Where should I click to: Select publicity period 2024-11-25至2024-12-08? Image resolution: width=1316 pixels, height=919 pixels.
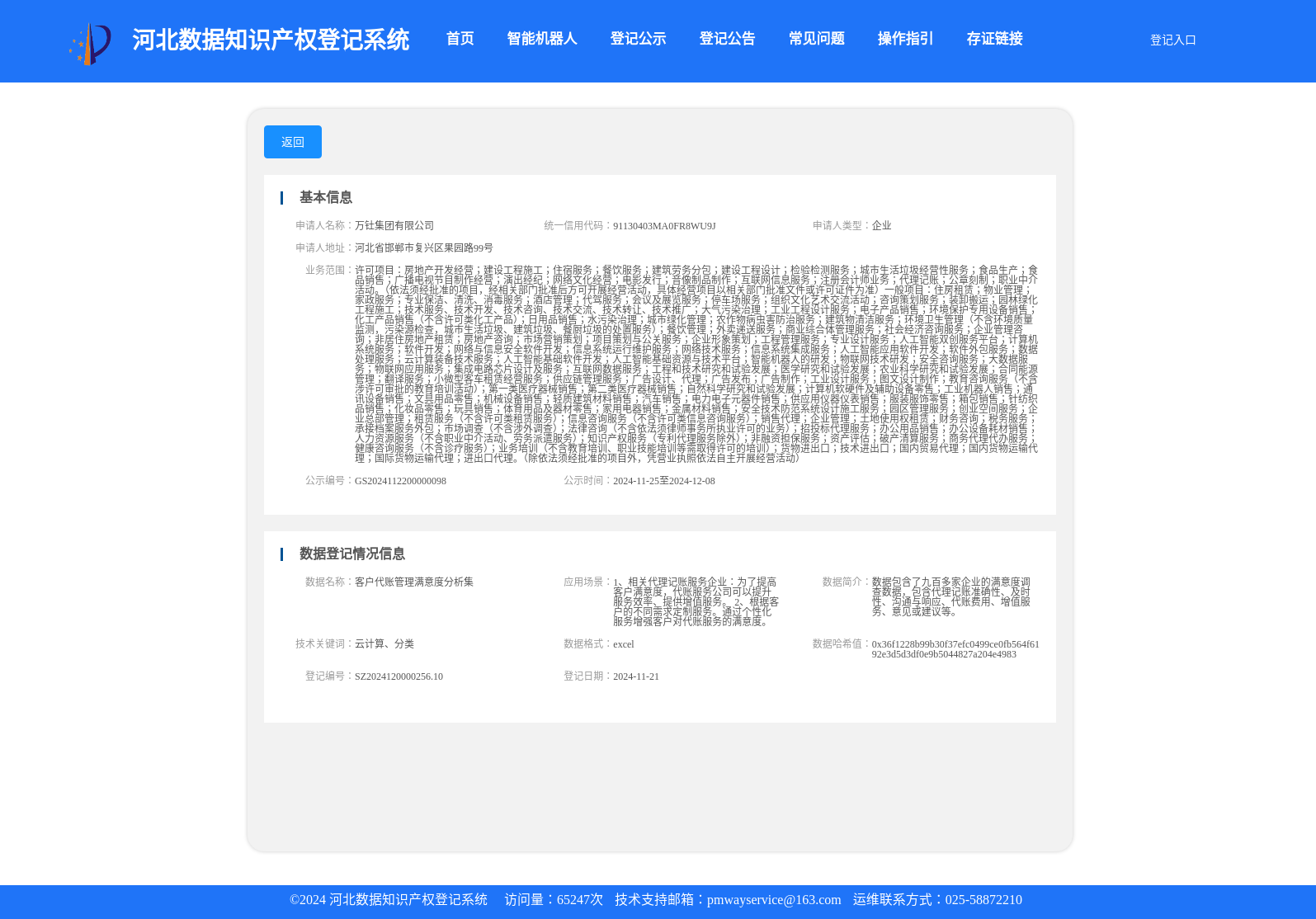664,481
